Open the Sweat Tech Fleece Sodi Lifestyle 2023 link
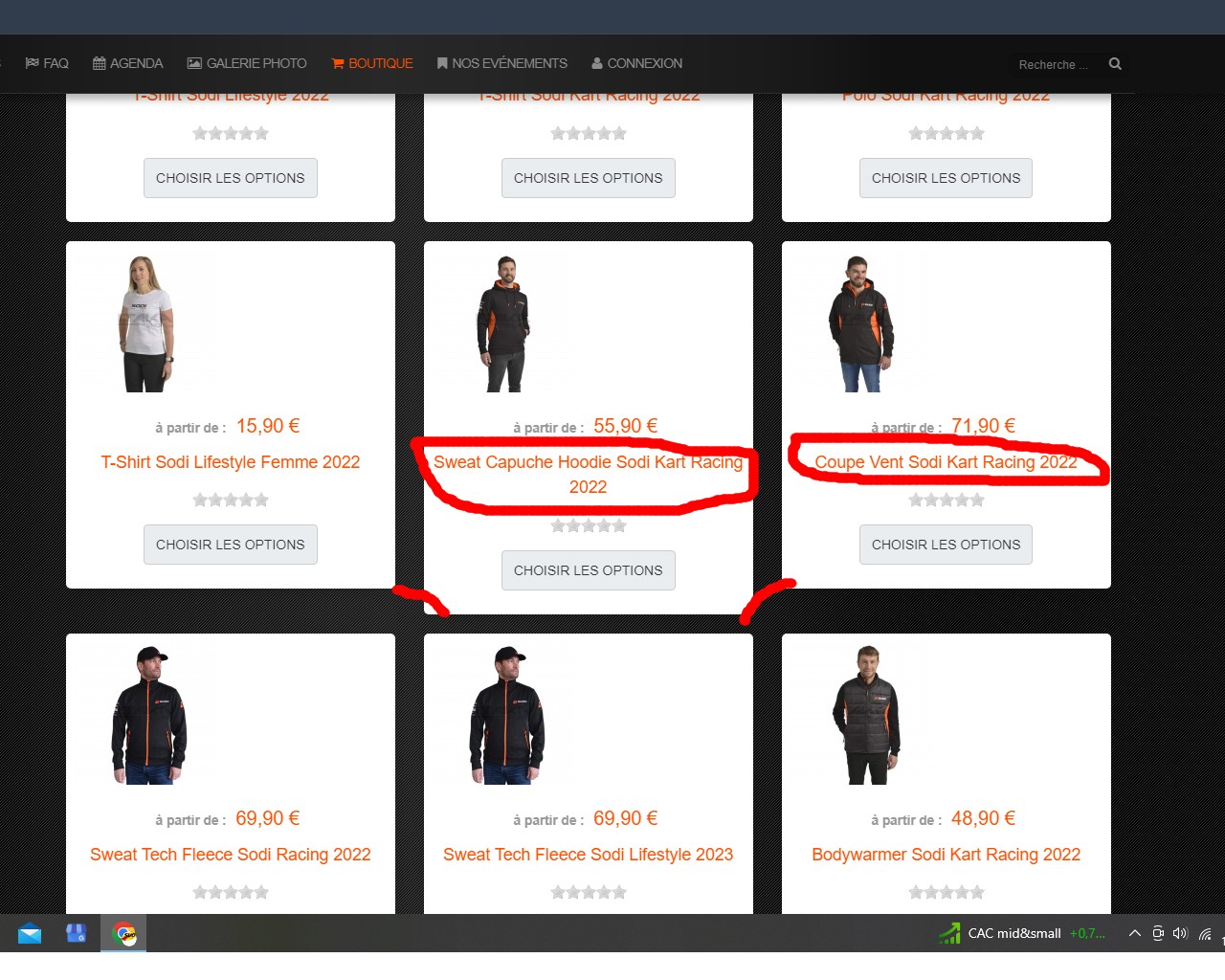The height and width of the screenshot is (980, 1225). 589,855
